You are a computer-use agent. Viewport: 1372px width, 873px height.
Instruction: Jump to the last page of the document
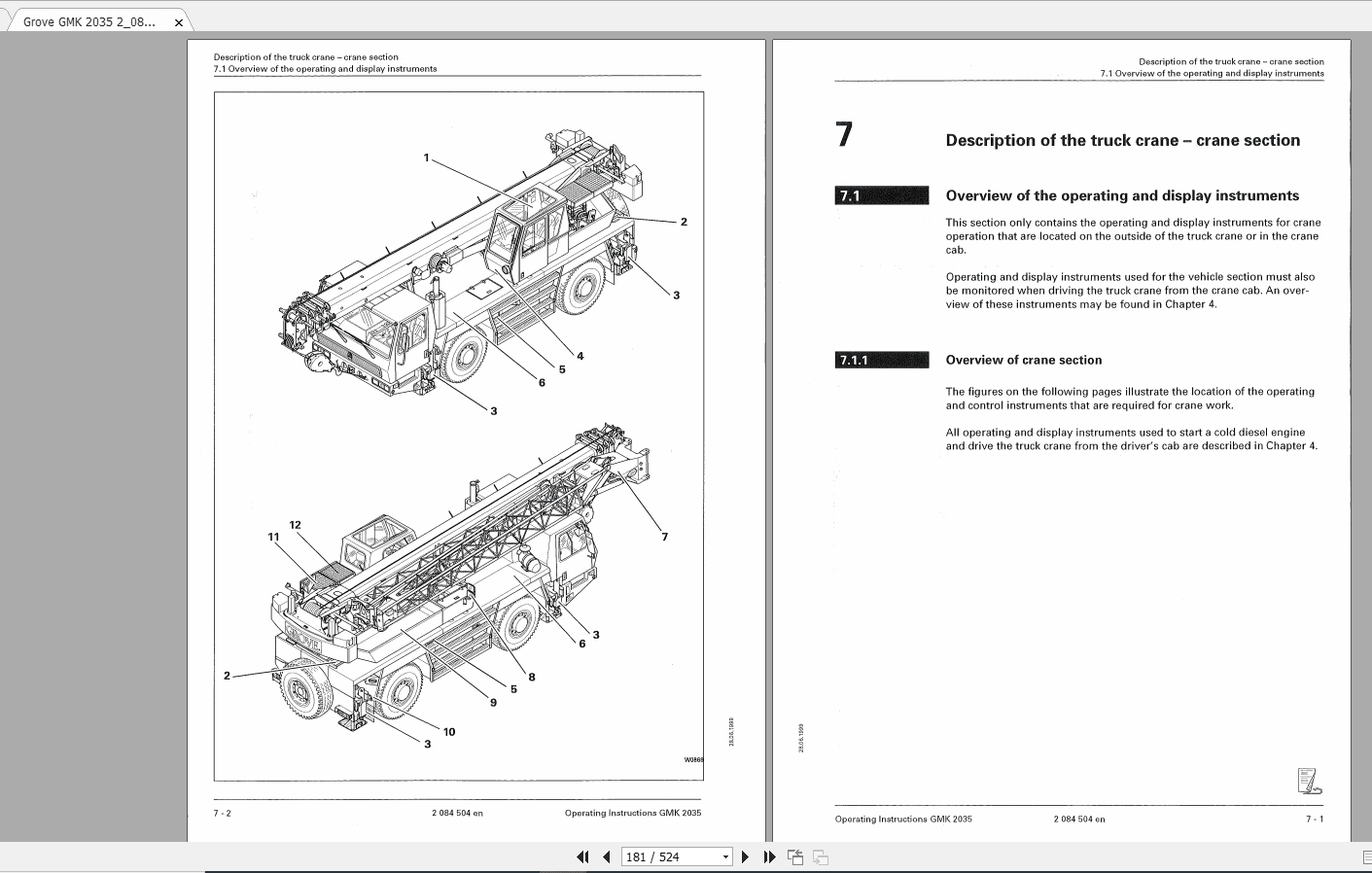click(x=768, y=856)
